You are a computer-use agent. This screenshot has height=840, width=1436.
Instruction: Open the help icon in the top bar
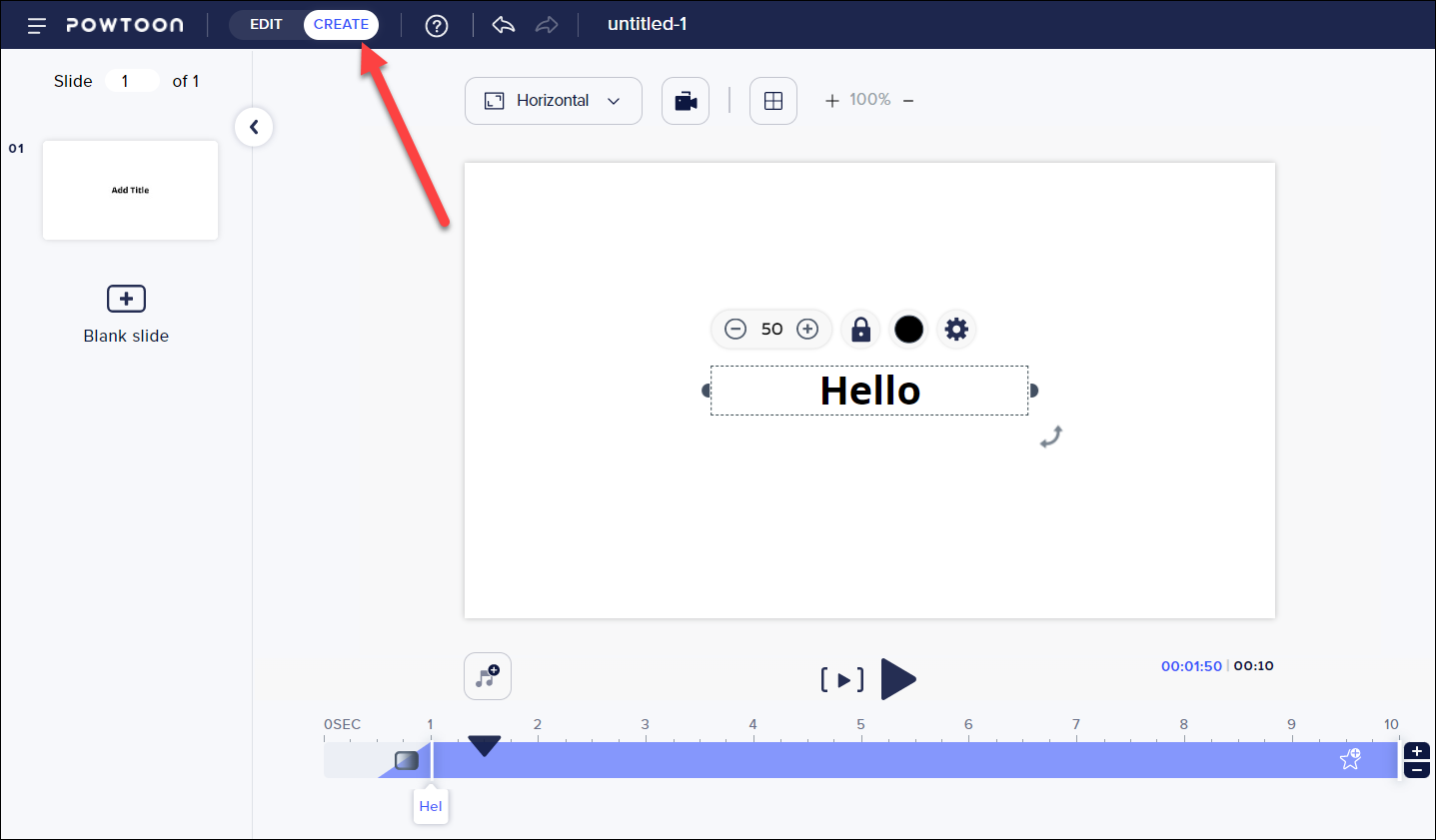(437, 25)
